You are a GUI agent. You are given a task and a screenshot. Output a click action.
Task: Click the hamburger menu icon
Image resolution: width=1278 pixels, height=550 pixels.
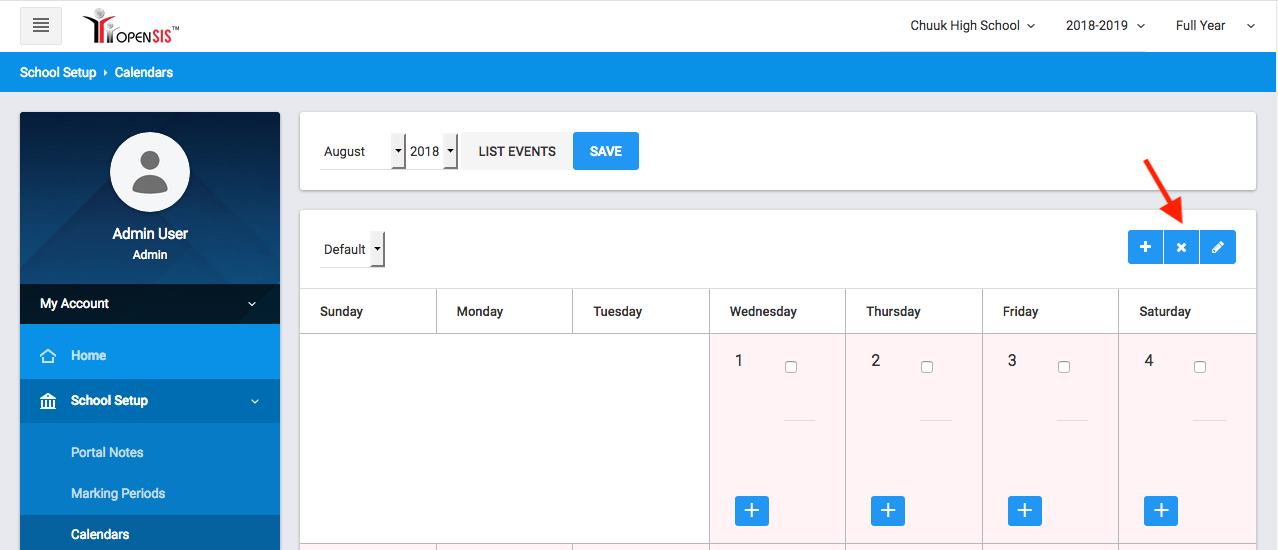click(41, 26)
